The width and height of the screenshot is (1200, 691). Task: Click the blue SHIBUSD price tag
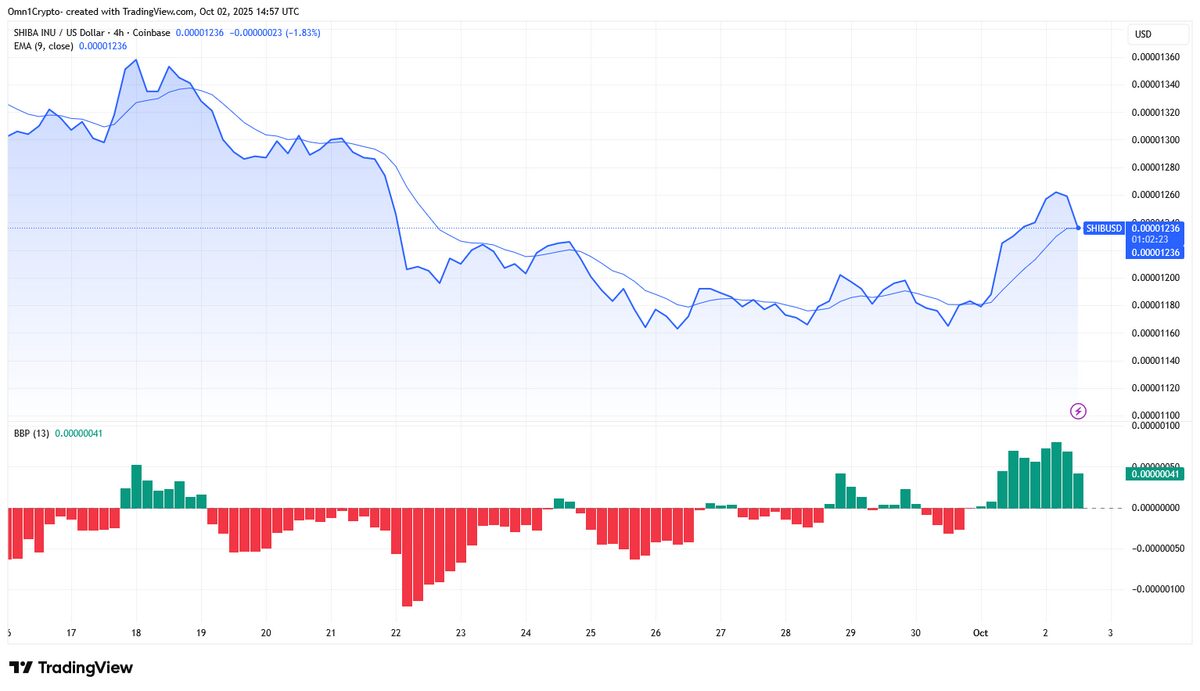point(1105,228)
